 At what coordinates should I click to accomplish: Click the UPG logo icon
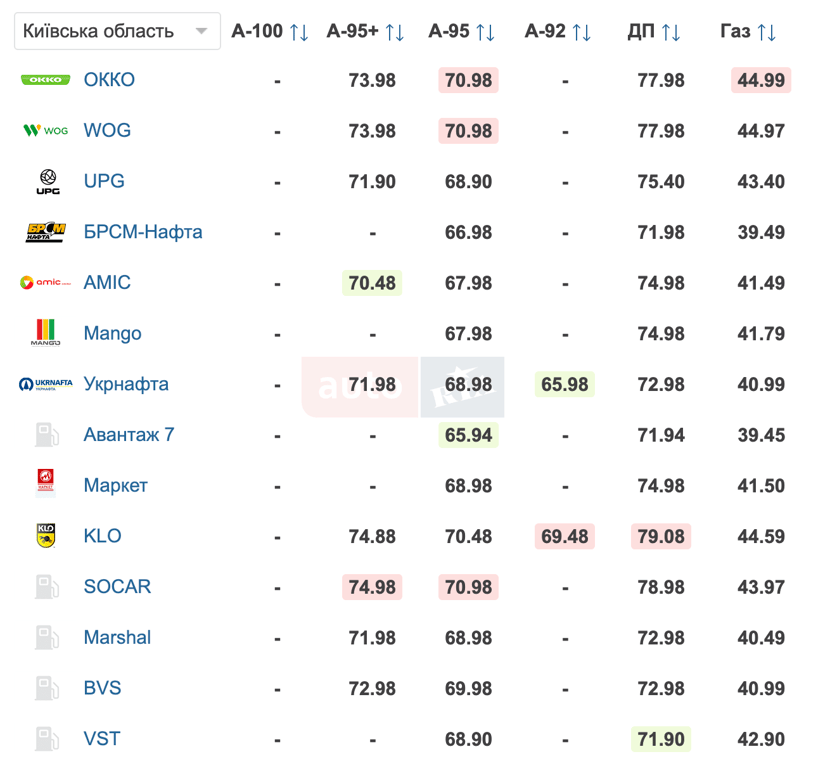coord(47,182)
